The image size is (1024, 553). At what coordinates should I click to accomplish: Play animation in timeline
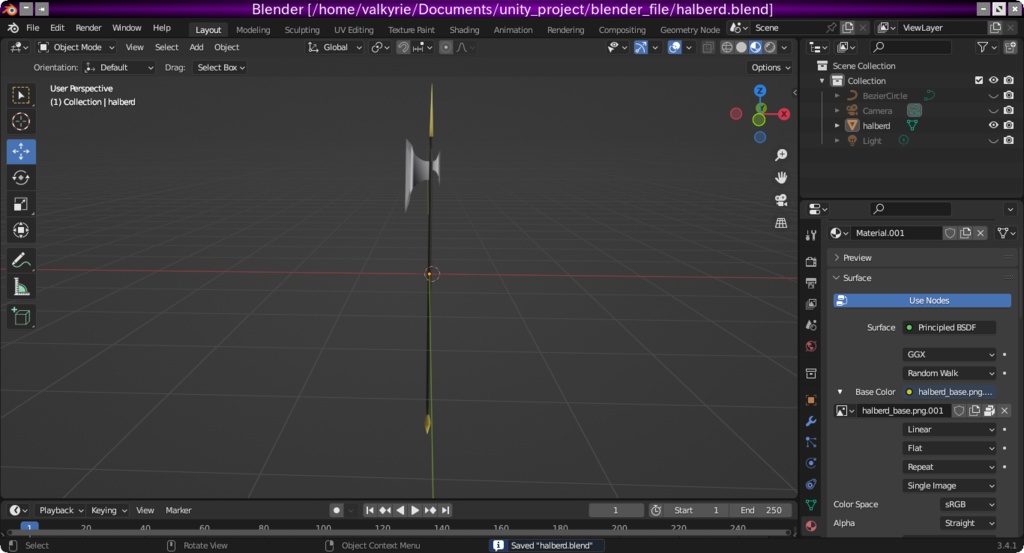(415, 511)
